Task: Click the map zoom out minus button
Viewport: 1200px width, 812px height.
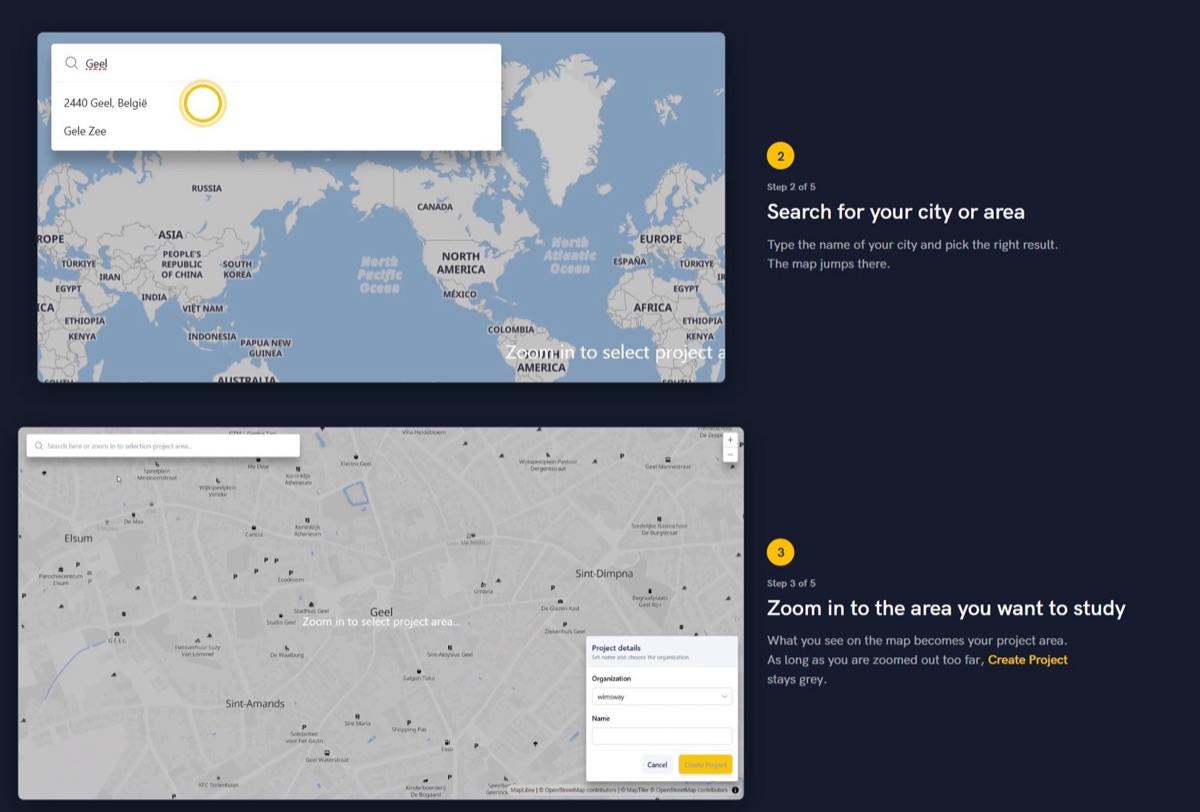Action: click(730, 454)
